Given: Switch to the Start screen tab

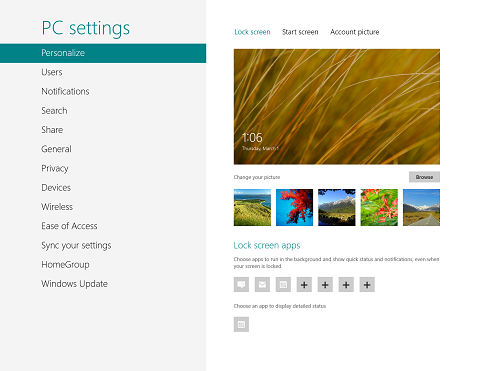Looking at the screenshot, I should click(300, 32).
